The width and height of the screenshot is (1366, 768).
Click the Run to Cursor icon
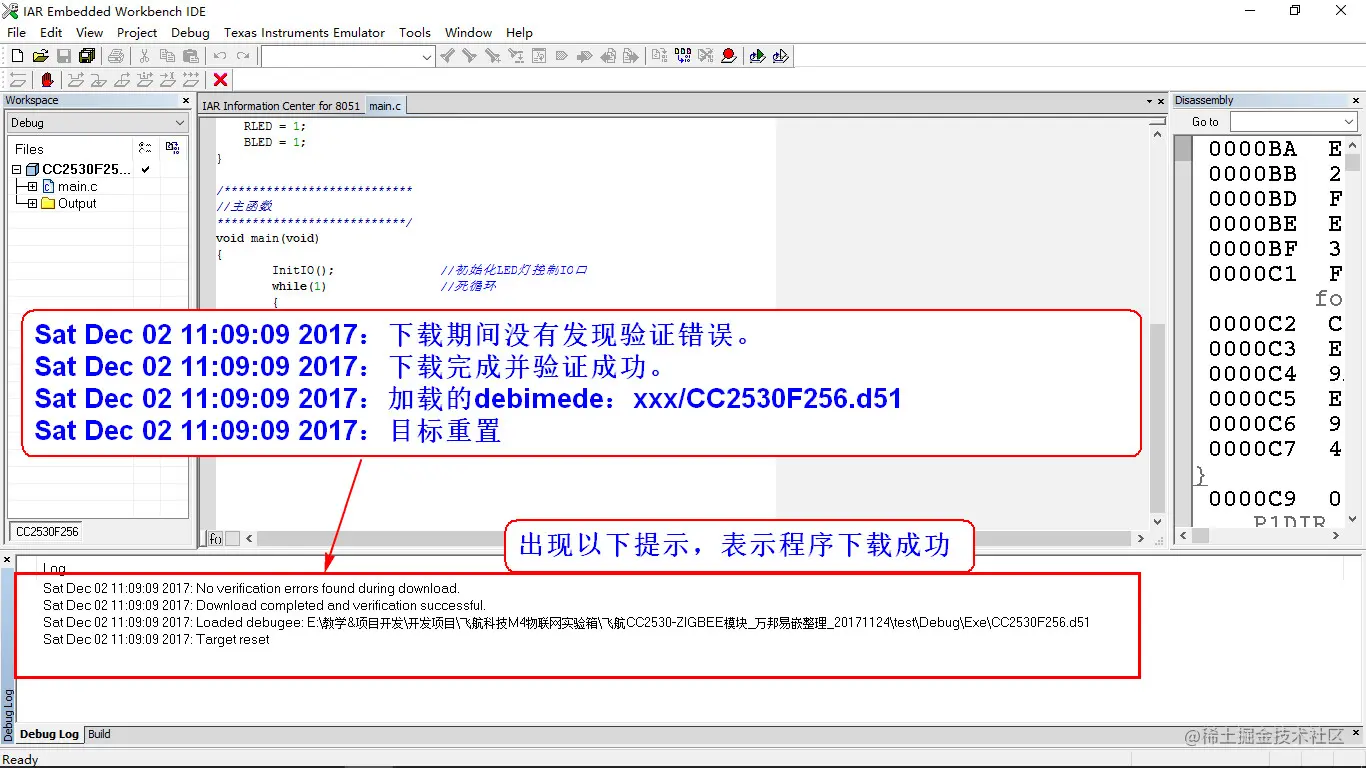click(x=168, y=80)
